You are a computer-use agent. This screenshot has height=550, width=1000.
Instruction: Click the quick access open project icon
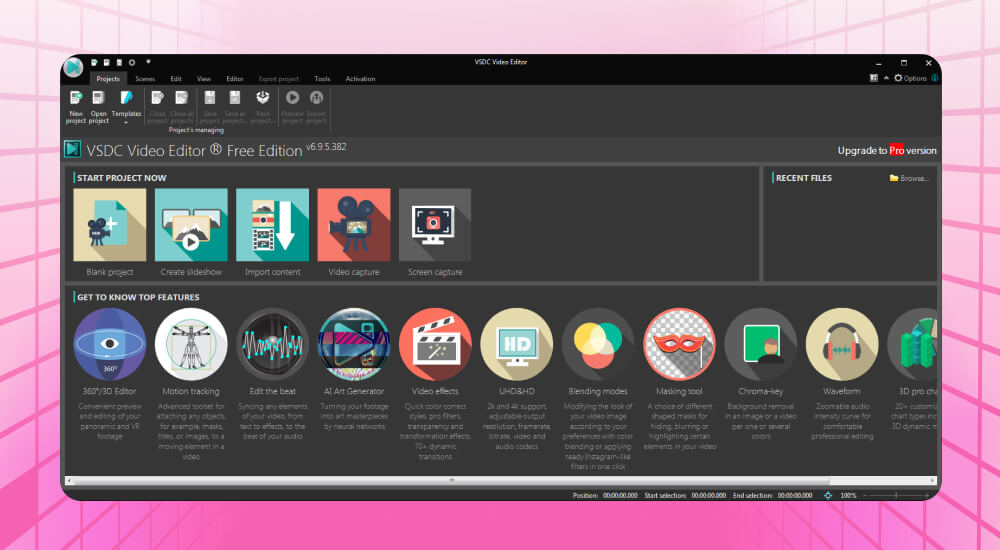107,63
